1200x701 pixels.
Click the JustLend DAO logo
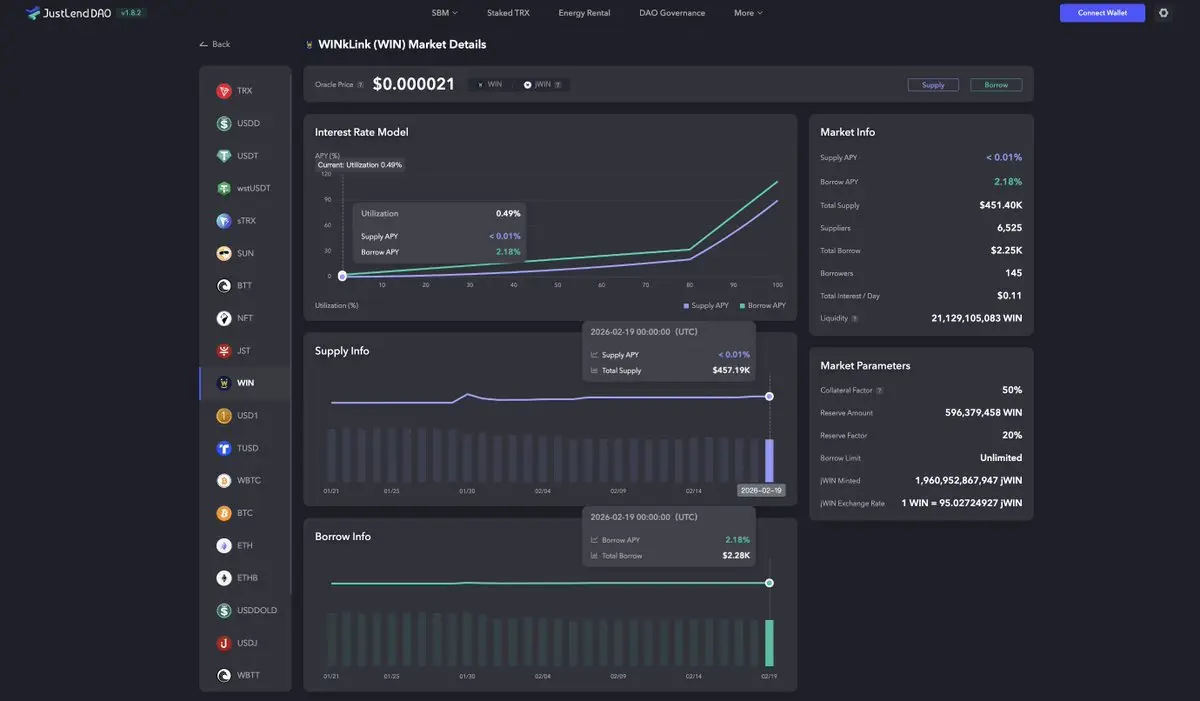point(62,13)
